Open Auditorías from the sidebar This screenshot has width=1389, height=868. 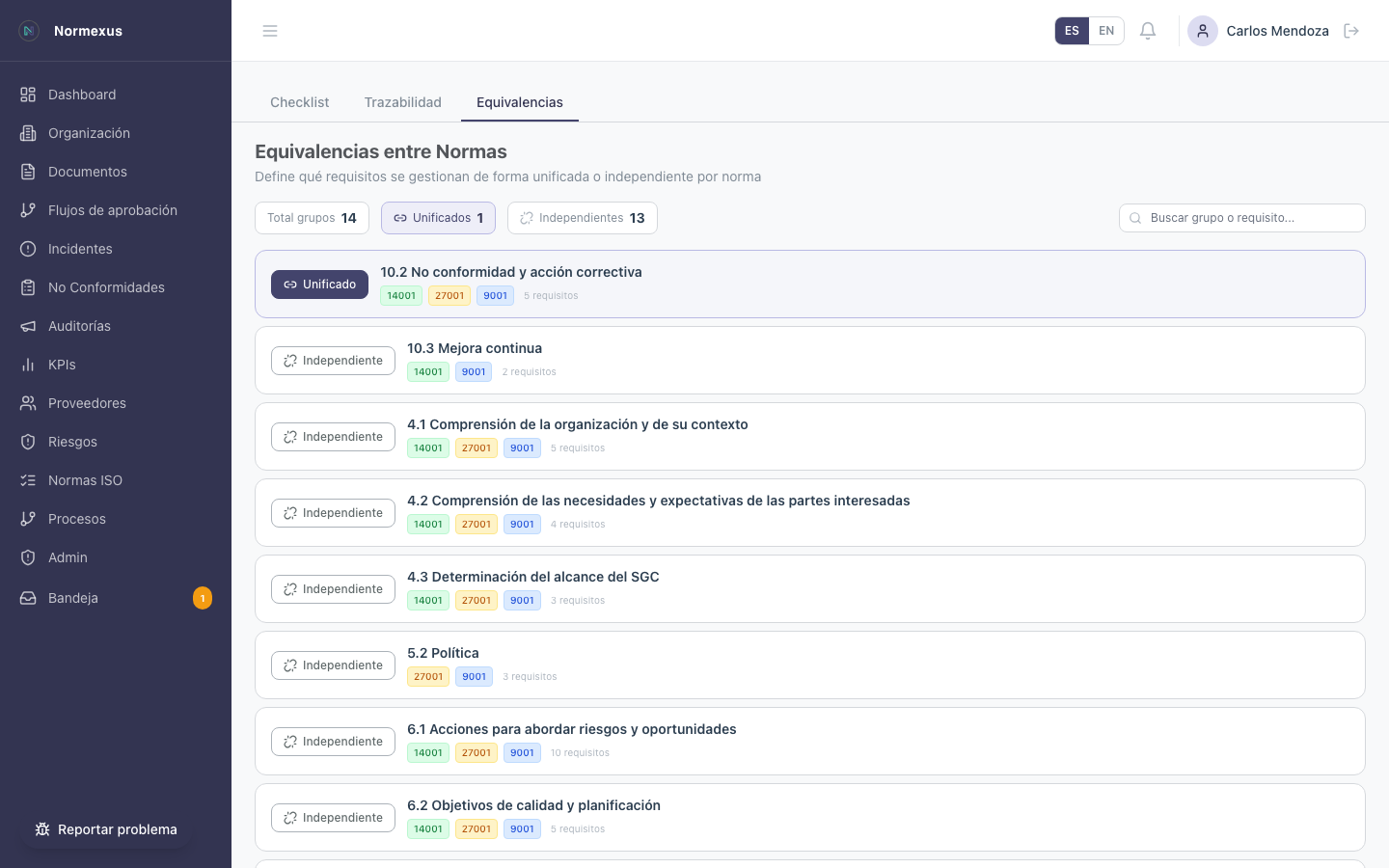coord(79,326)
